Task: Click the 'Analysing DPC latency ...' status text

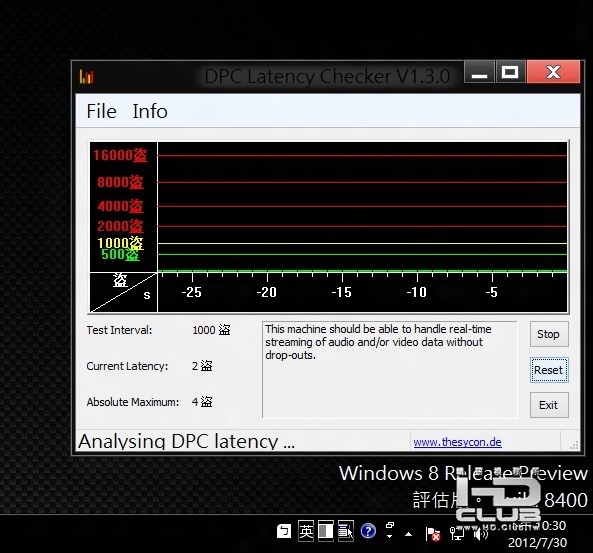Action: point(186,441)
